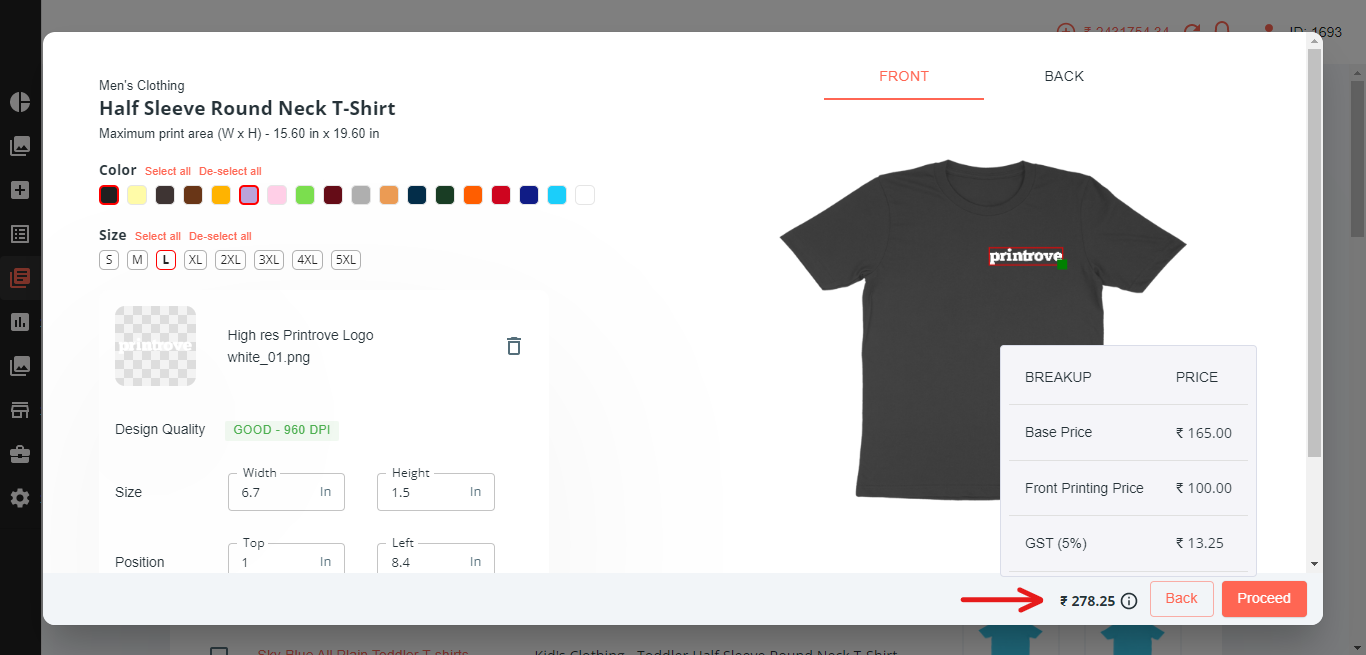Screen dimensions: 1366x655
Task: Click De-select all next to Size
Action: 220,237
